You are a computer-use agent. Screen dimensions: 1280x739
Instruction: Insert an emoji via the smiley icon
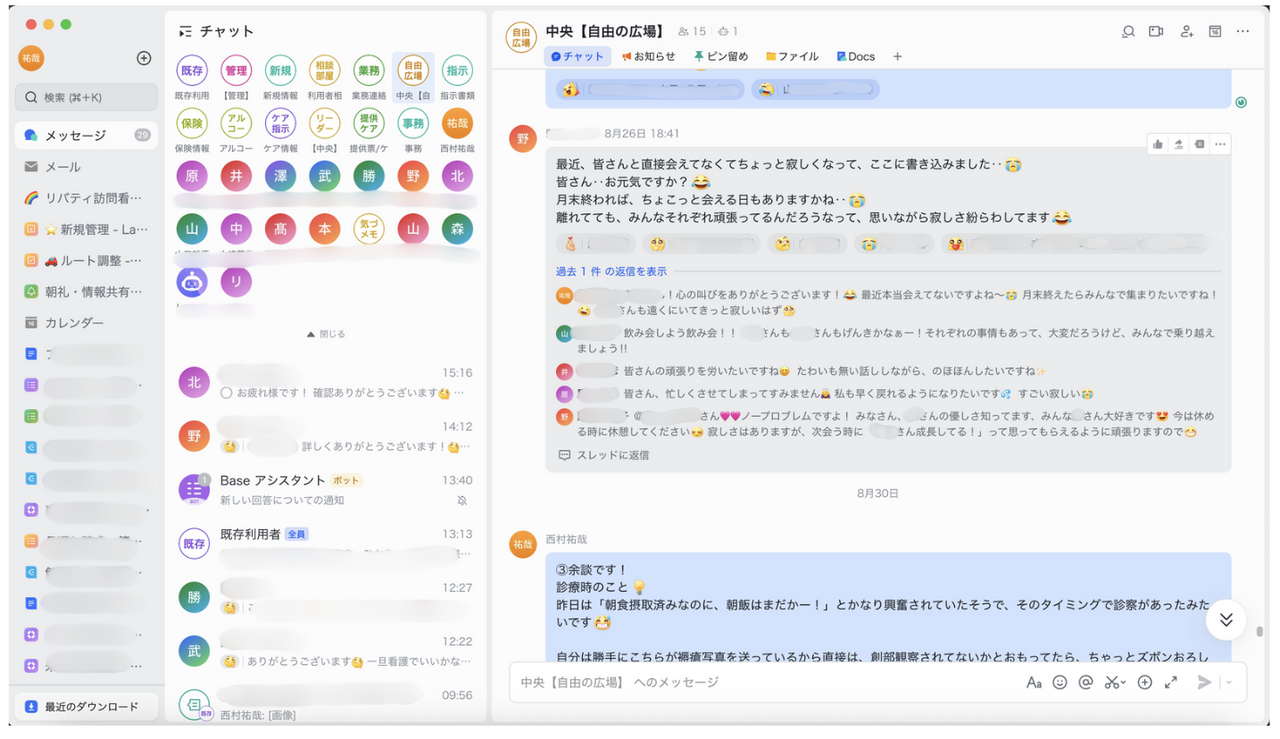click(x=1060, y=682)
